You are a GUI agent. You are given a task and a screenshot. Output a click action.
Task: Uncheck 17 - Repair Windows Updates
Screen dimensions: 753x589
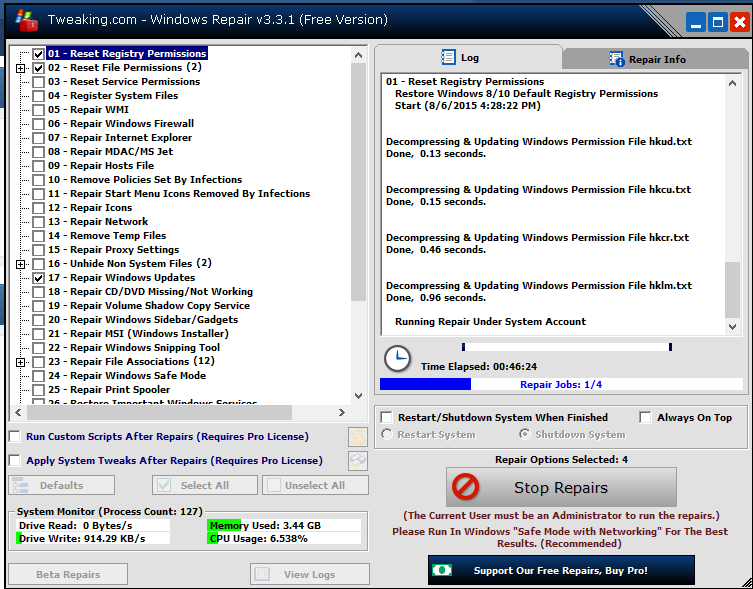coord(38,278)
